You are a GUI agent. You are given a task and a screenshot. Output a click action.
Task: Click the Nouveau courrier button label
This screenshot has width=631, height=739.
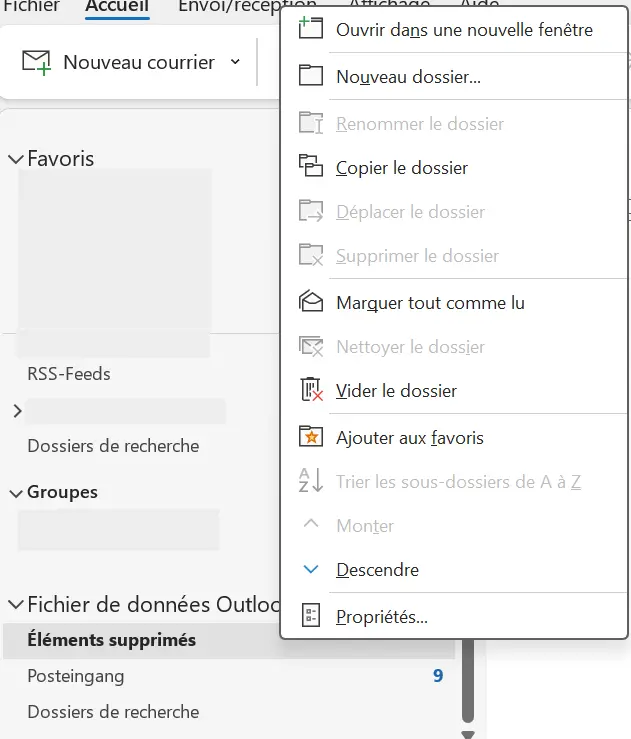pos(139,63)
